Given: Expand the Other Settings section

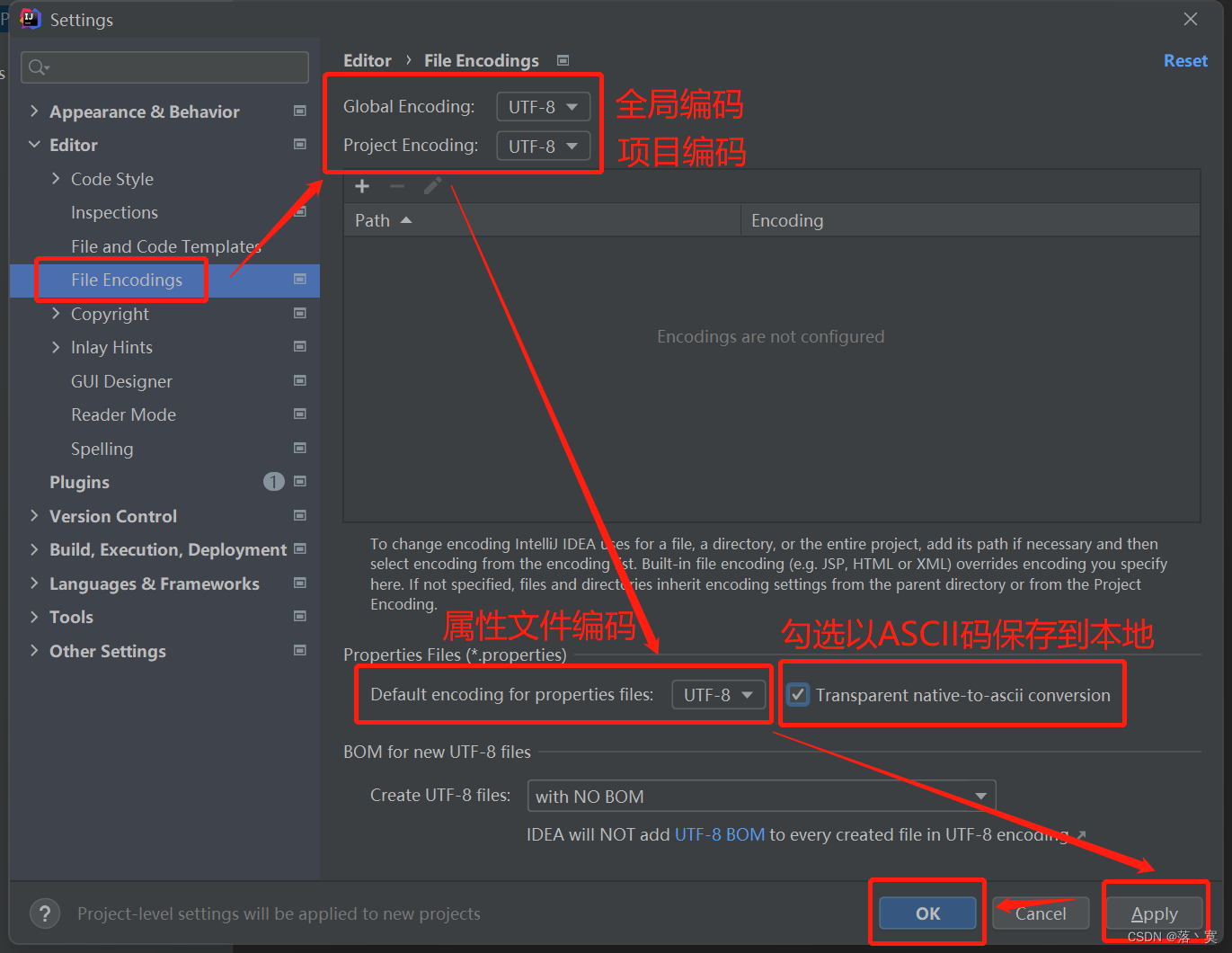Looking at the screenshot, I should tap(34, 651).
